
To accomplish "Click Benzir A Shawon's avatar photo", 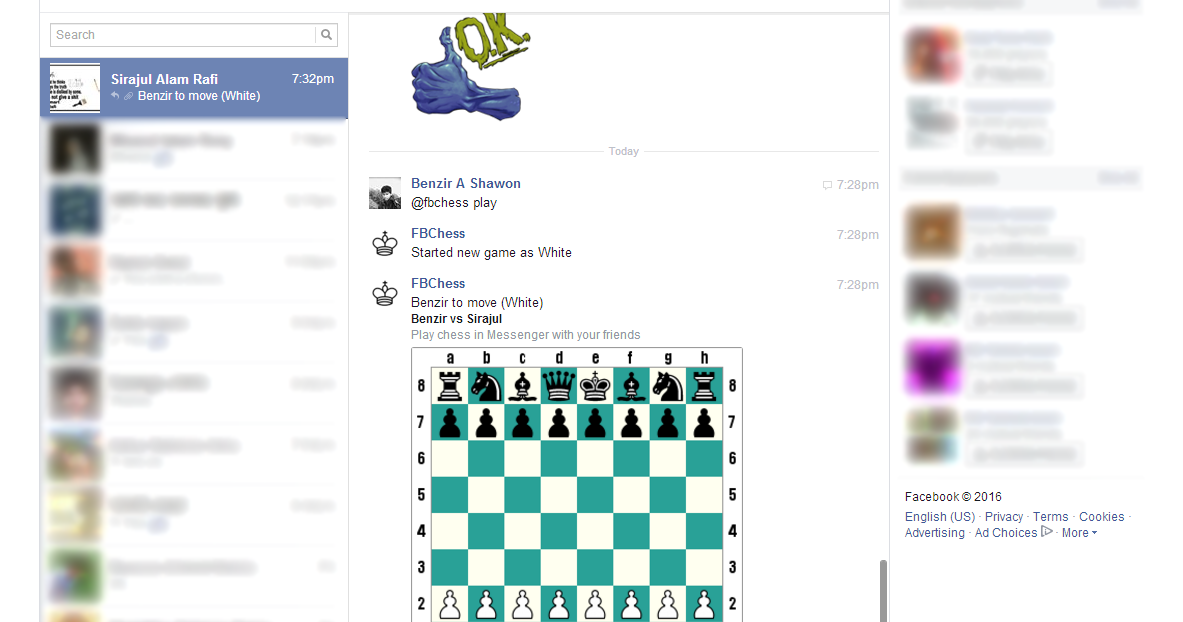I will coord(385,193).
